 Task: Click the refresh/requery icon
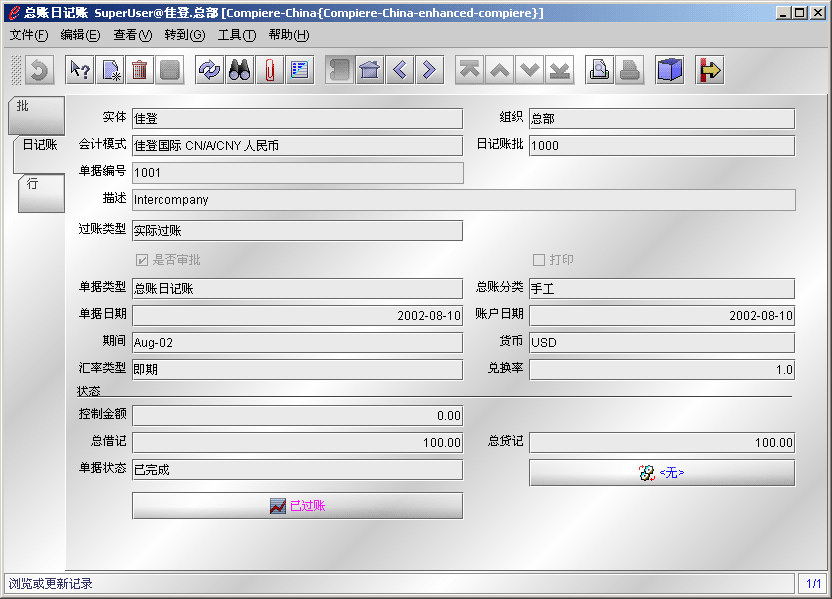[x=210, y=70]
